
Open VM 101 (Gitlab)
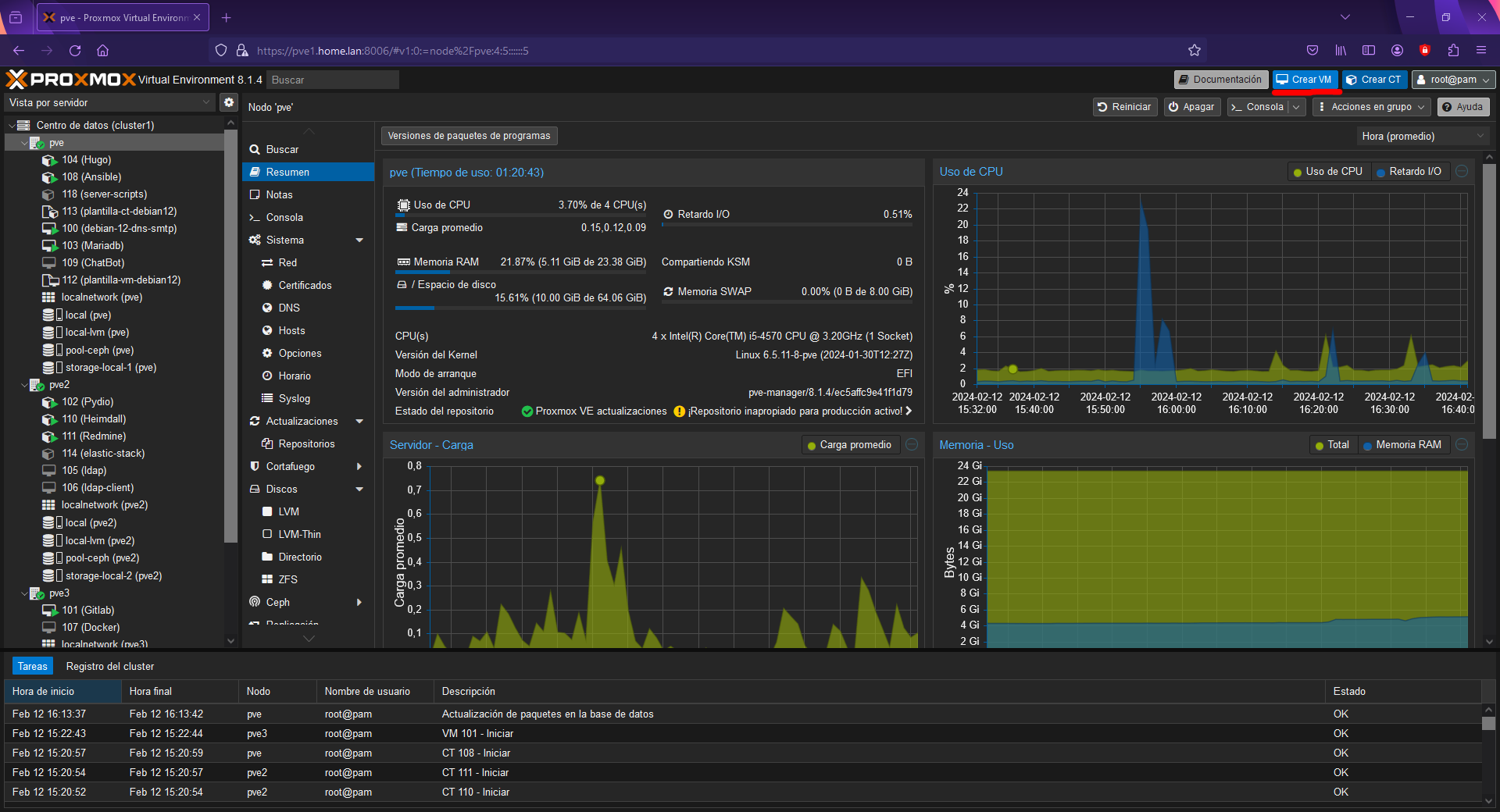point(87,611)
